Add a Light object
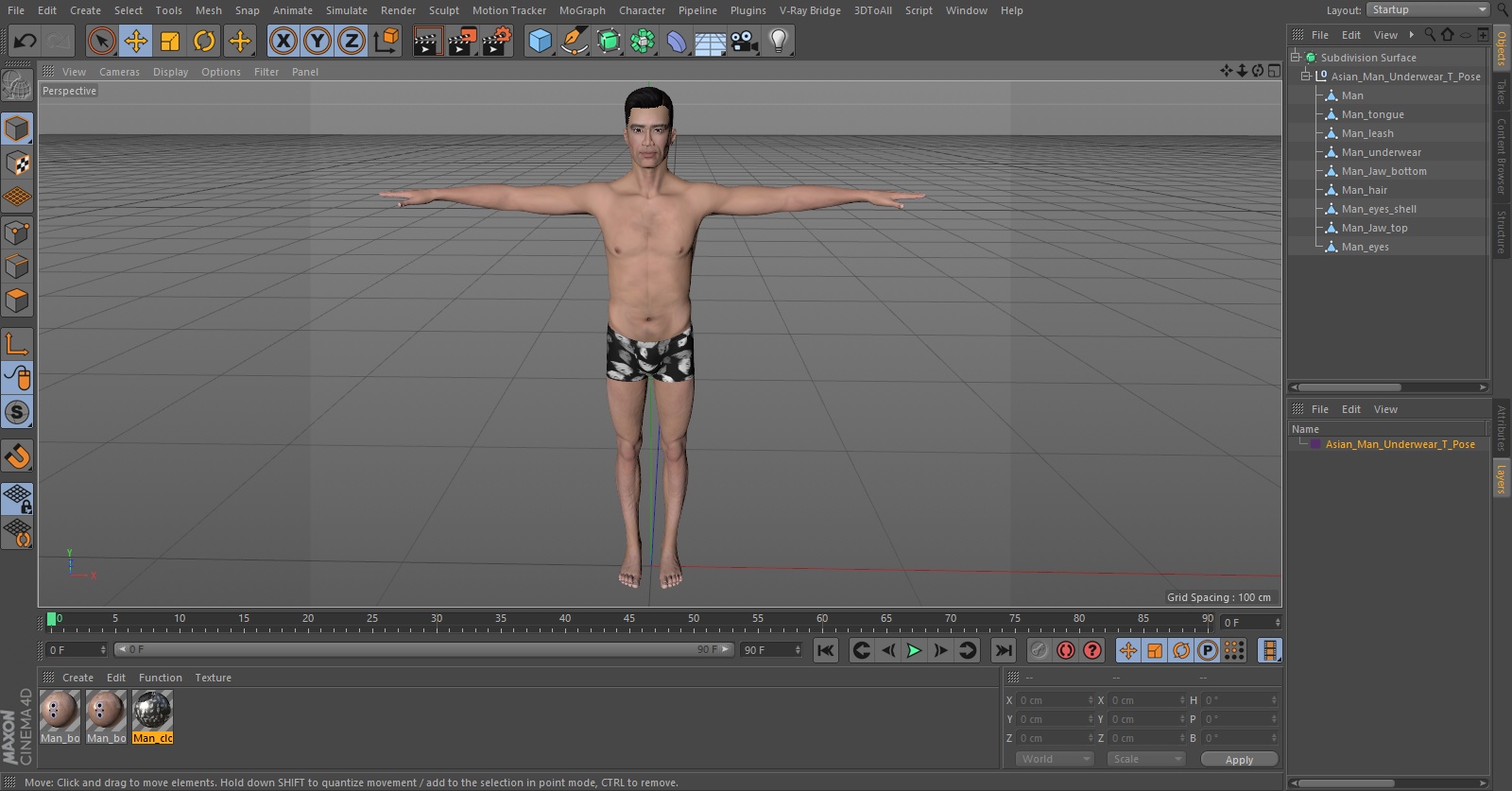The width and height of the screenshot is (1512, 791). [779, 41]
